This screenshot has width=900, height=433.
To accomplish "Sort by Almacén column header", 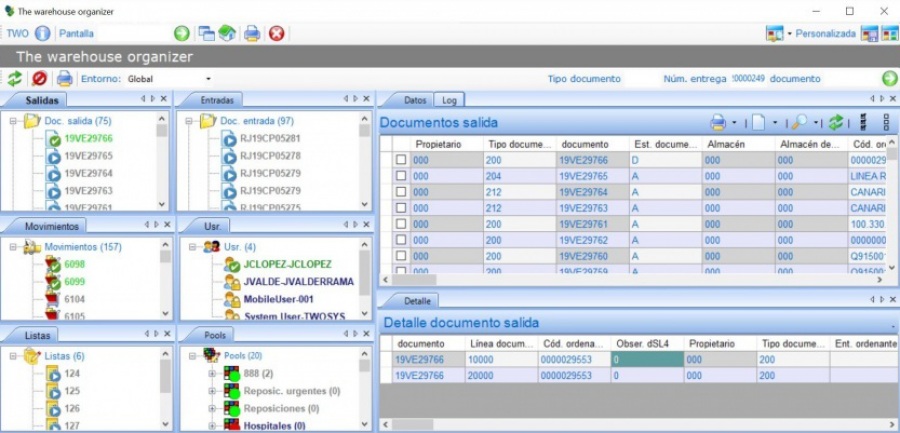I will point(739,144).
